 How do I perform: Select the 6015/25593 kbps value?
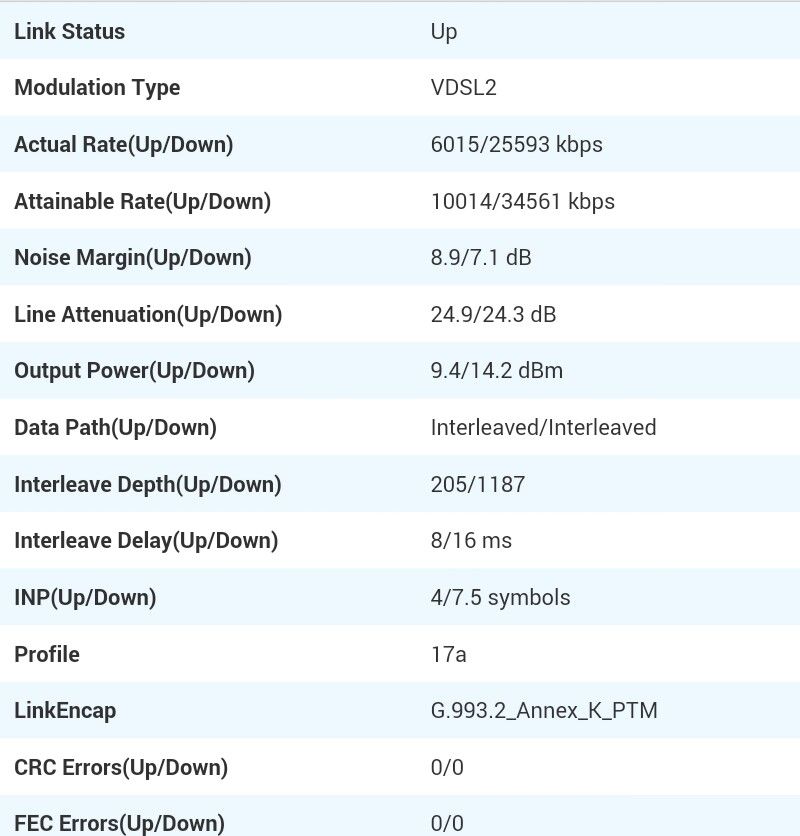pyautogui.click(x=516, y=144)
